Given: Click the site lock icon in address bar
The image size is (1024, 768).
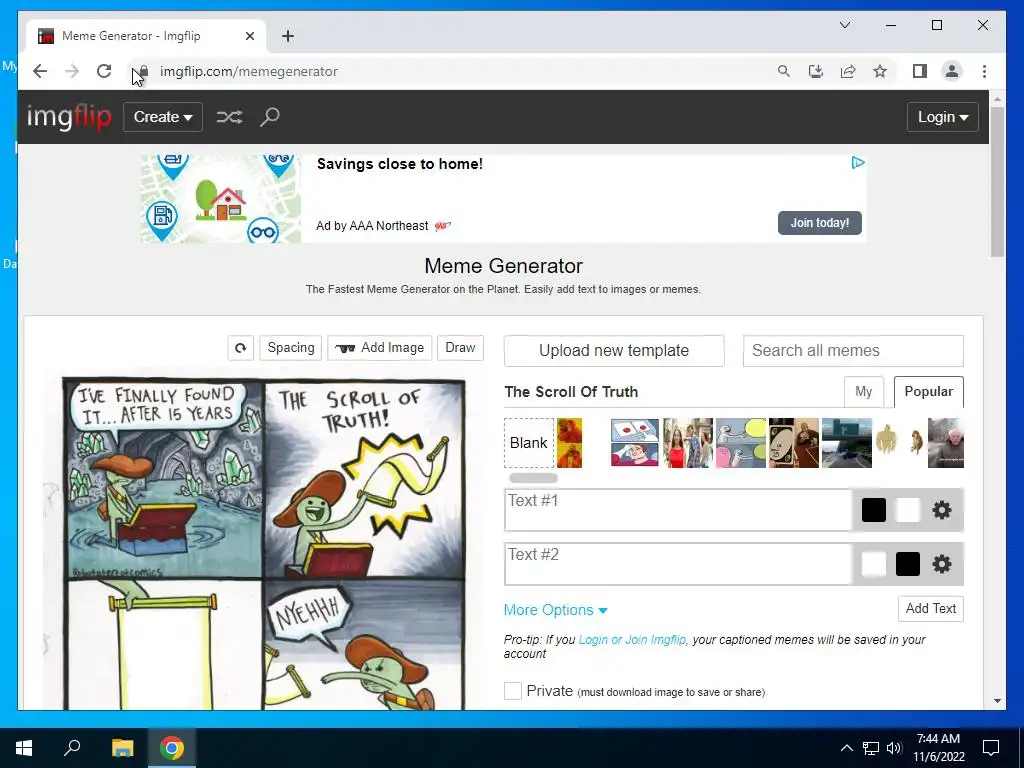Looking at the screenshot, I should tap(144, 71).
